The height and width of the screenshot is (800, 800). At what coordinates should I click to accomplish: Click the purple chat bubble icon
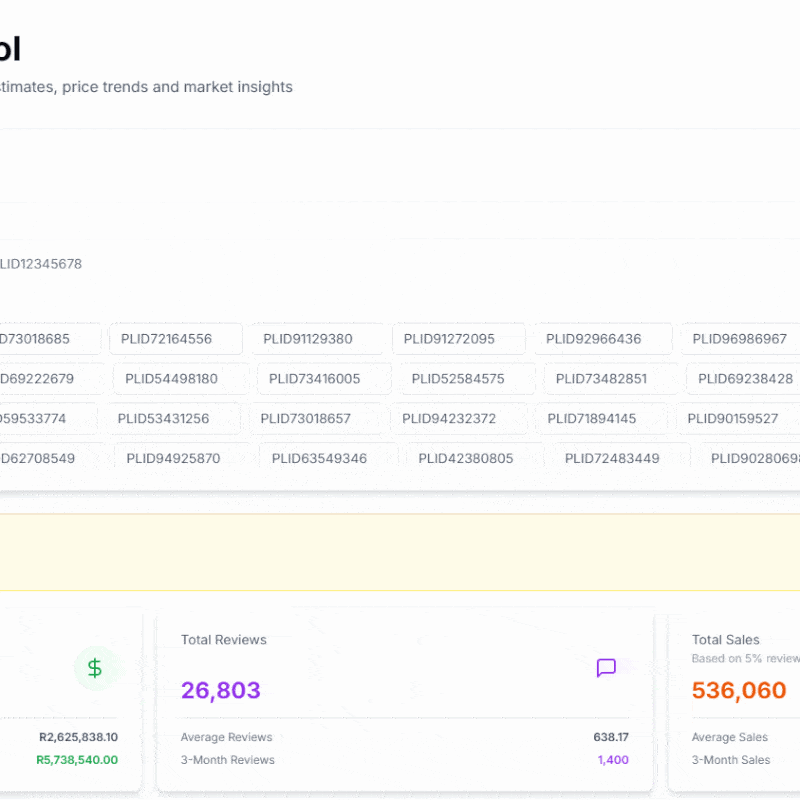[606, 667]
